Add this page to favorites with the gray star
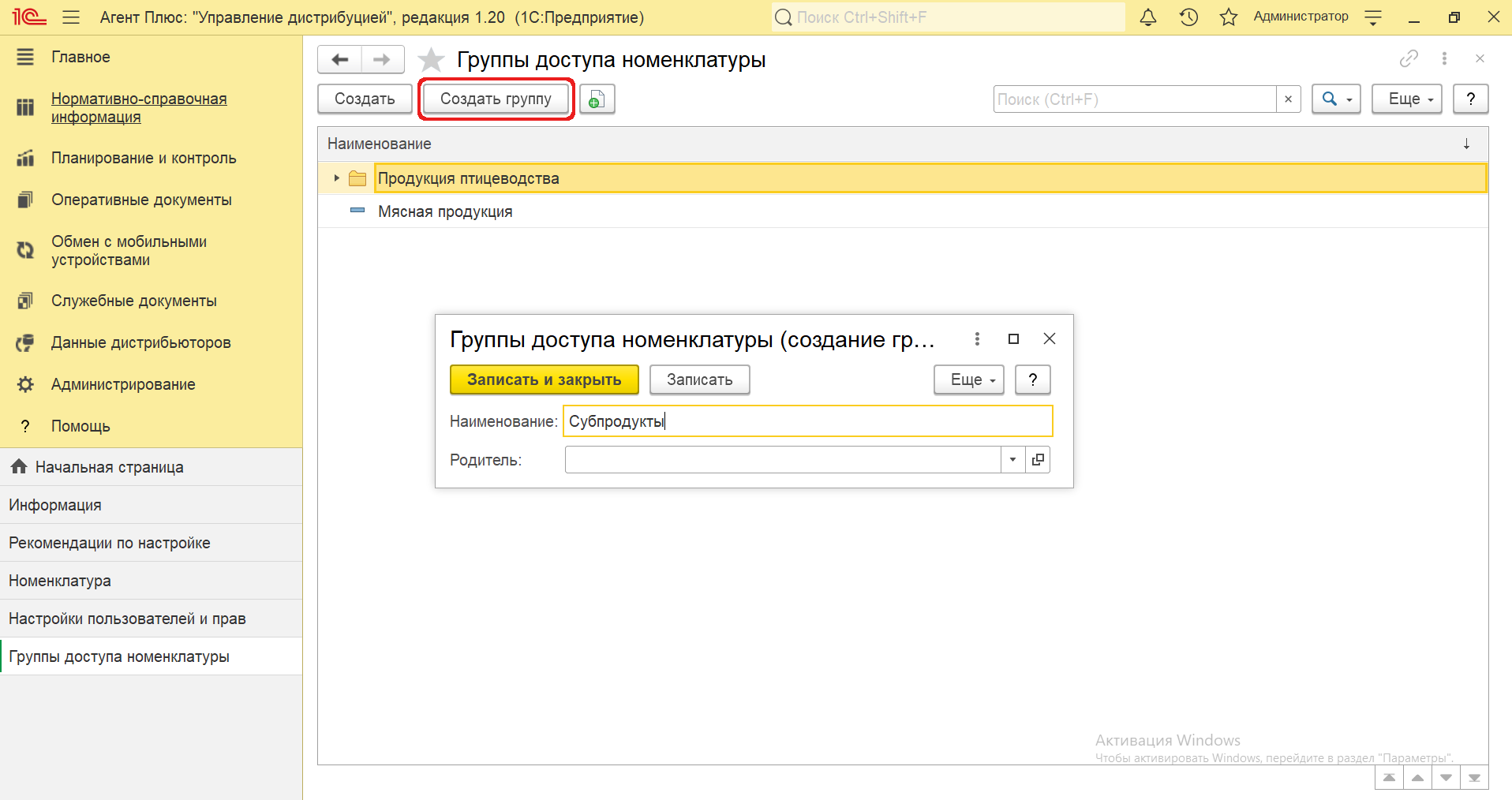 point(431,60)
